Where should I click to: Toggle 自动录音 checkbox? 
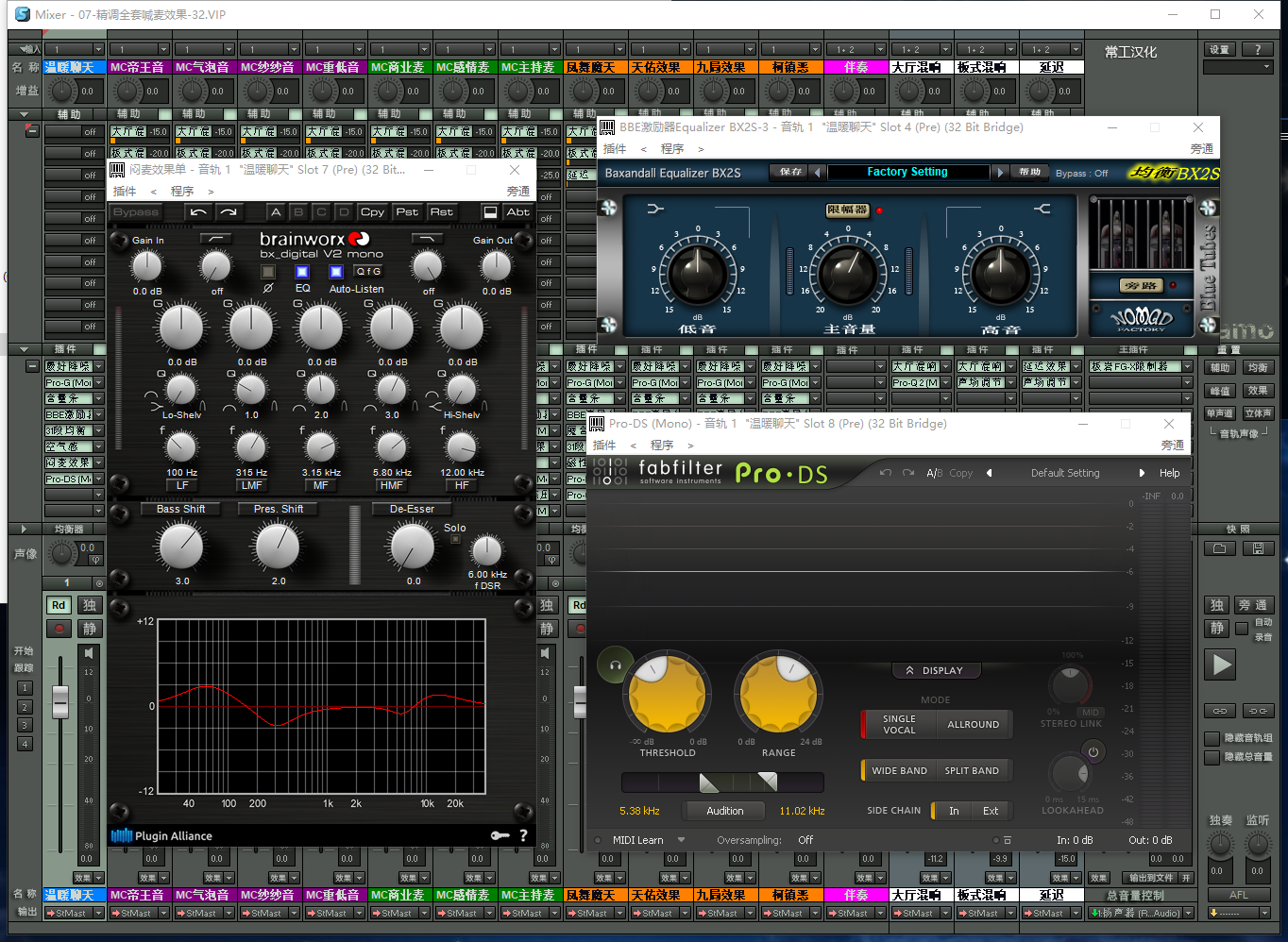[1242, 629]
